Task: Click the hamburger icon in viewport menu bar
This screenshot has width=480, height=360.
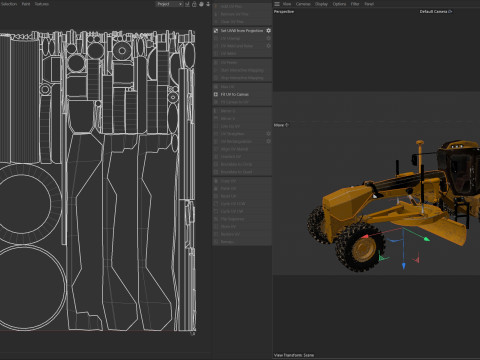Action: tap(277, 4)
